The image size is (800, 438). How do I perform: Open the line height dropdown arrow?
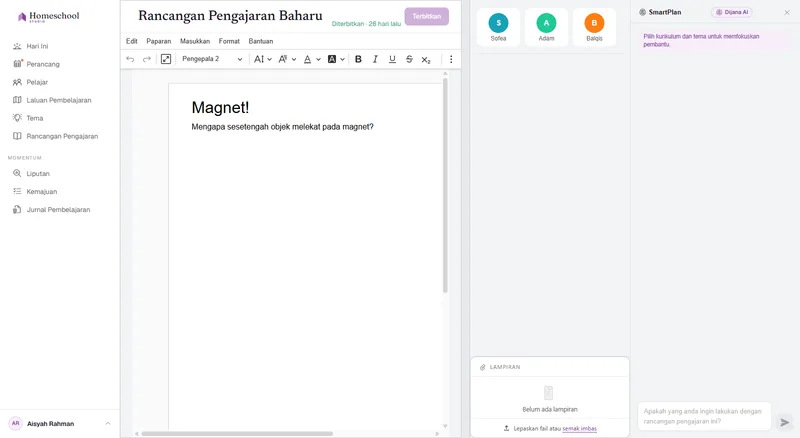269,60
